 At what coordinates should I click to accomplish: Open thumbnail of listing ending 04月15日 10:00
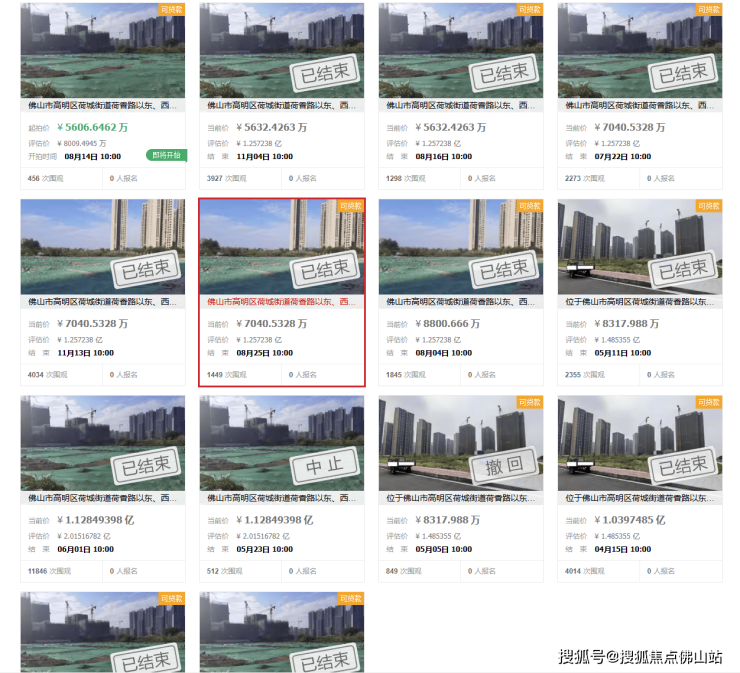point(640,443)
